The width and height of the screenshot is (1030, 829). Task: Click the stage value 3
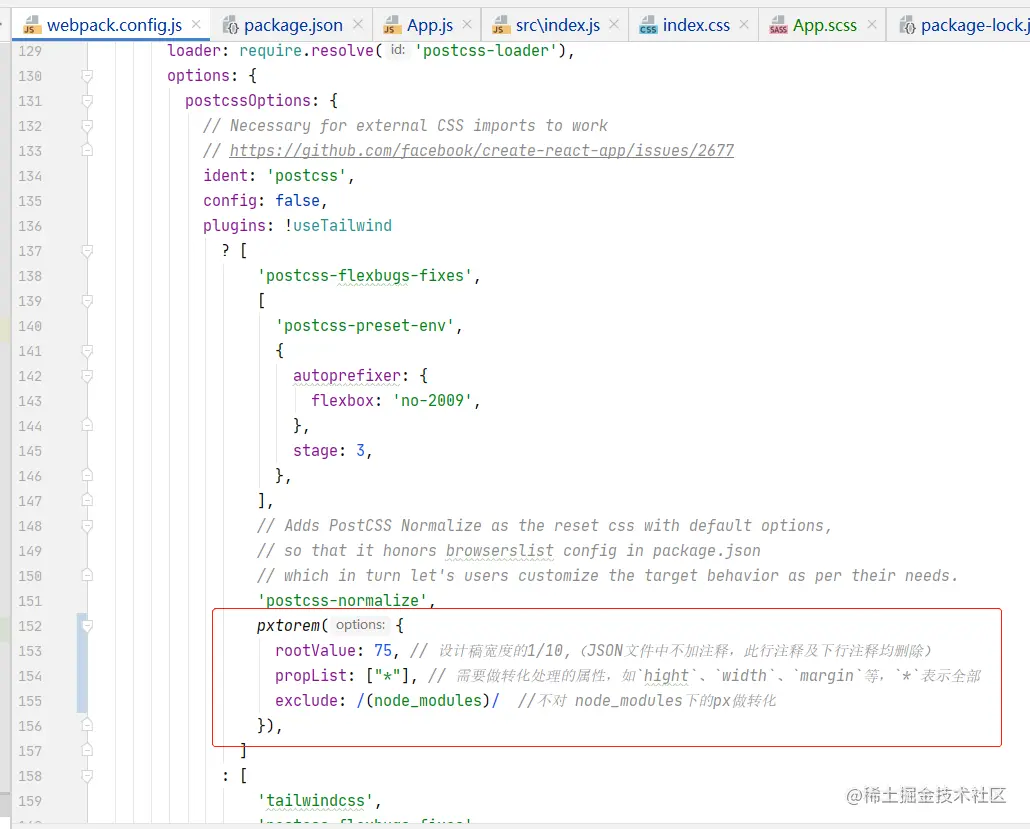[x=361, y=451]
